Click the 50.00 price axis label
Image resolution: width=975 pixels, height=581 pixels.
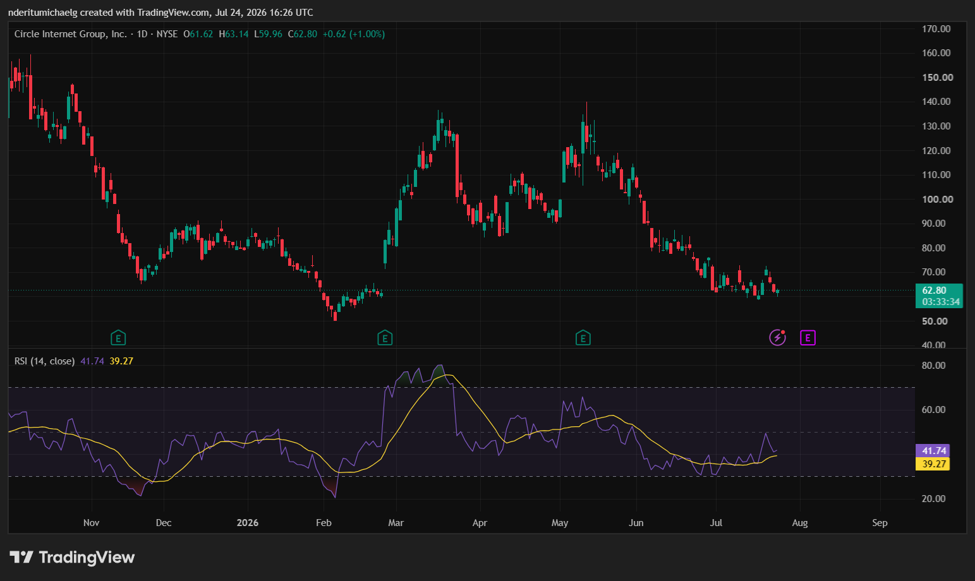935,322
